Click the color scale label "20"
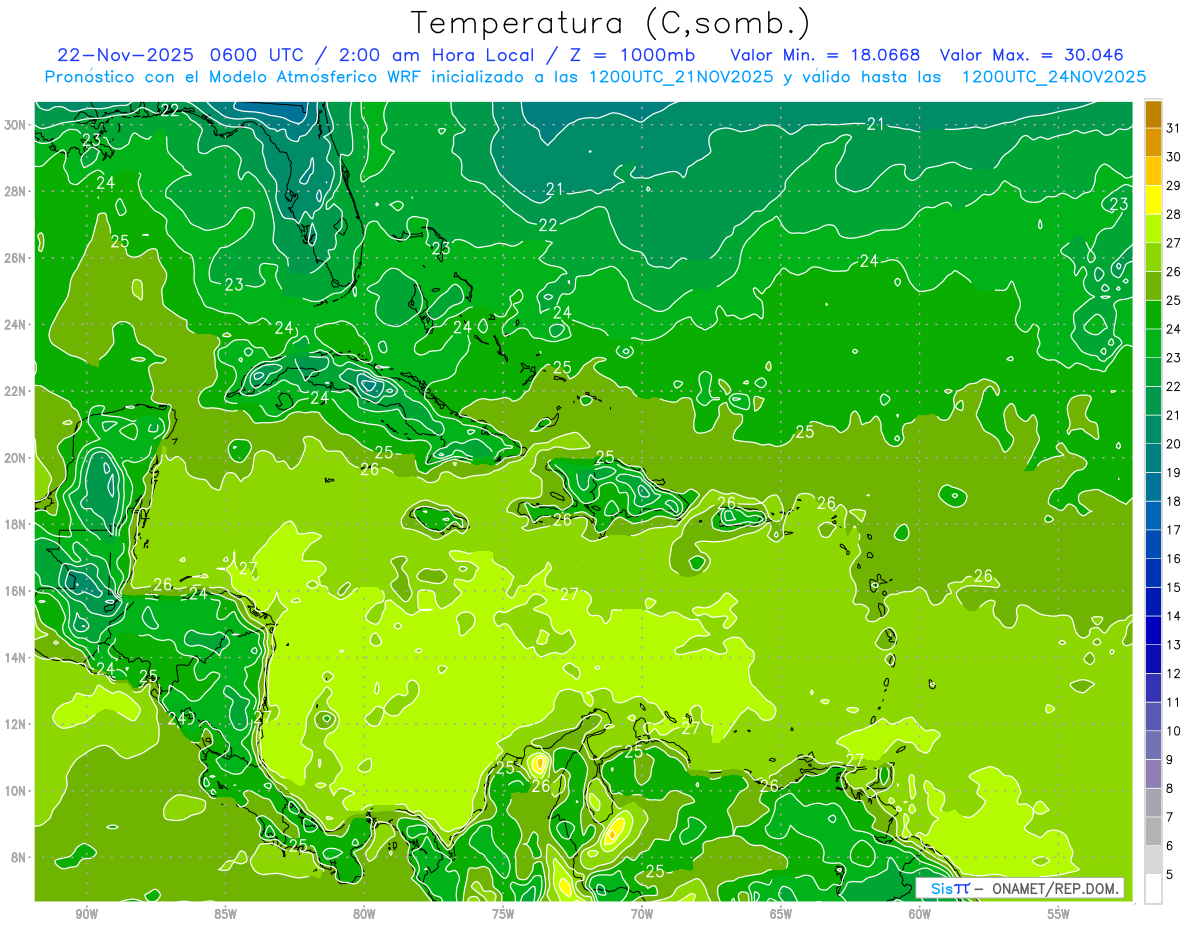Screen dimensions: 1200x927 (x=1174, y=444)
